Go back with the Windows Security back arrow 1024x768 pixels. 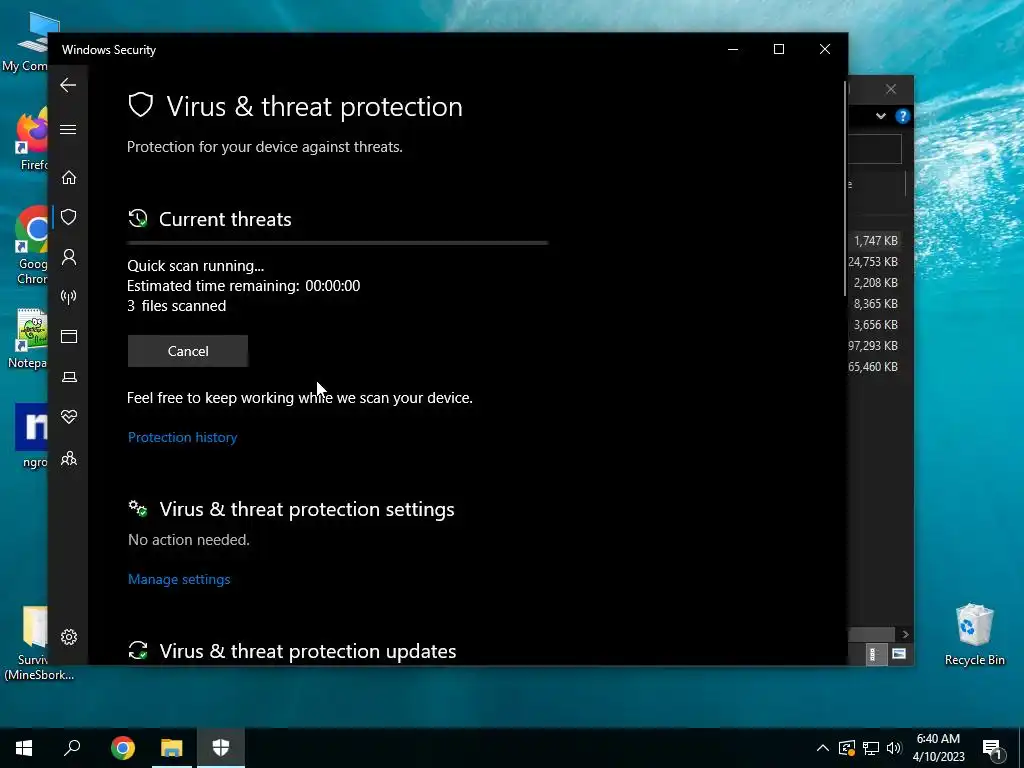(68, 85)
